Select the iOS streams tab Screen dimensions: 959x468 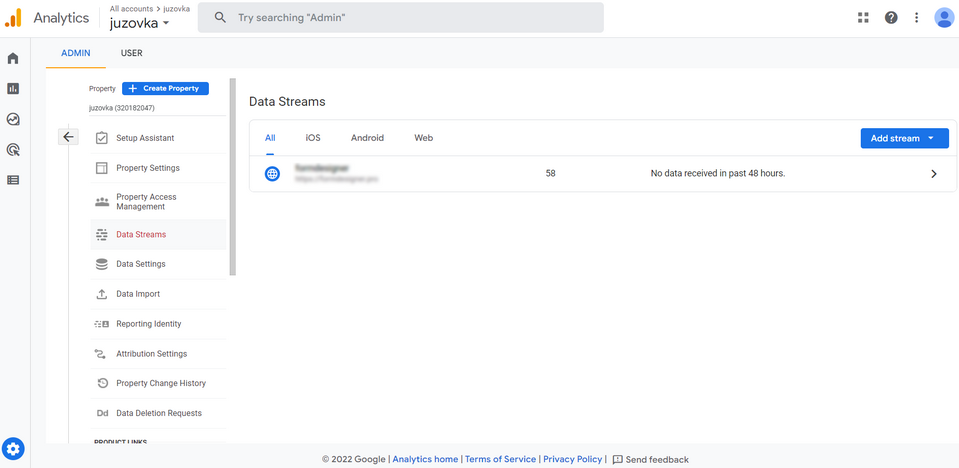pos(313,138)
